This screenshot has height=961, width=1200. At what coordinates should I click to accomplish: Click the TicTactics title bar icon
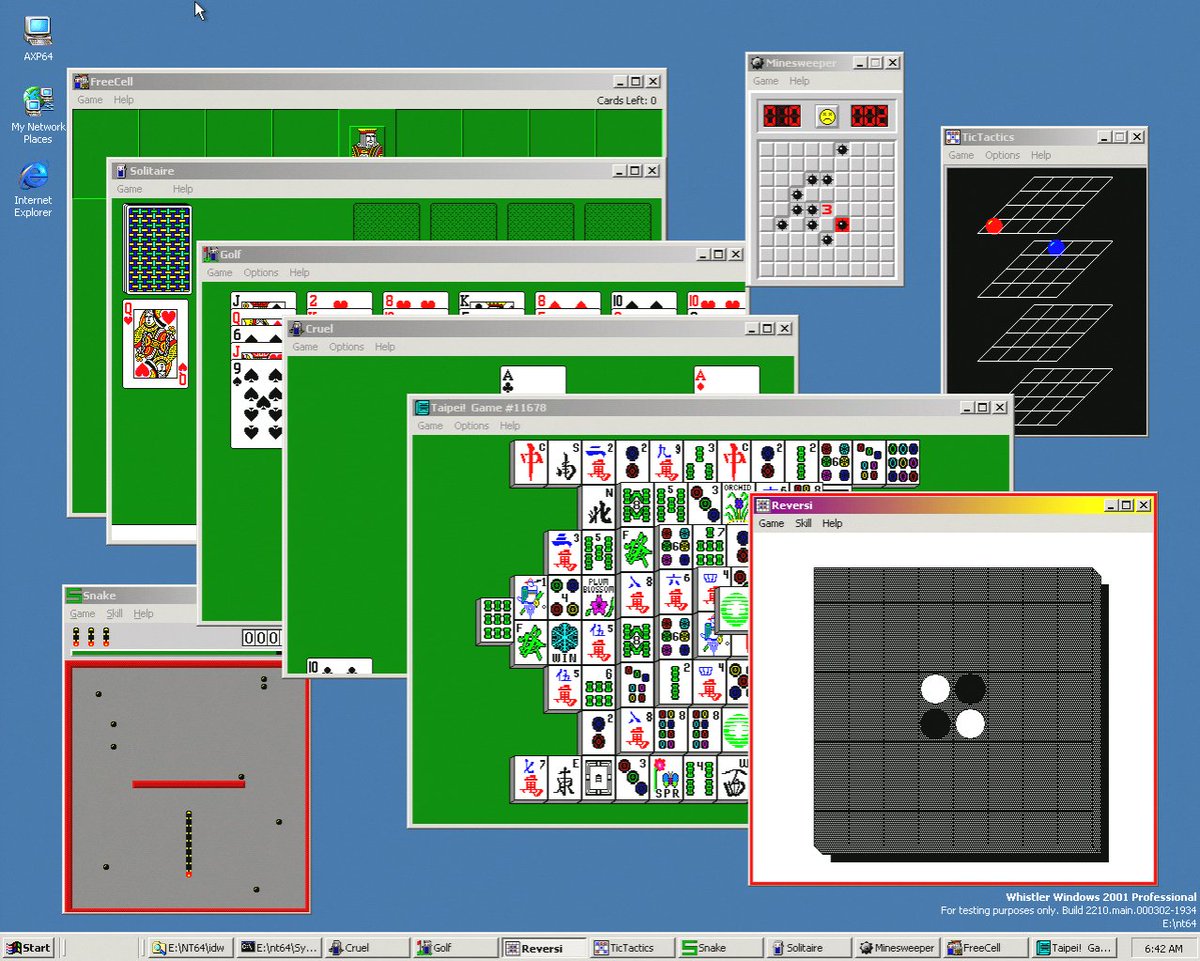[x=953, y=137]
